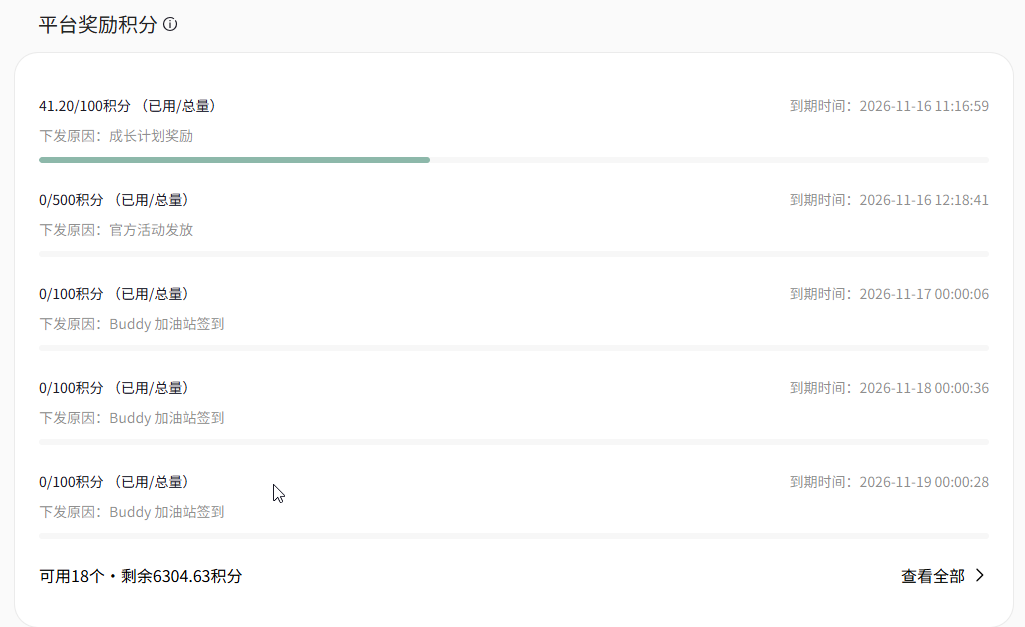Select the 官方活动发放 reason text

pos(151,230)
